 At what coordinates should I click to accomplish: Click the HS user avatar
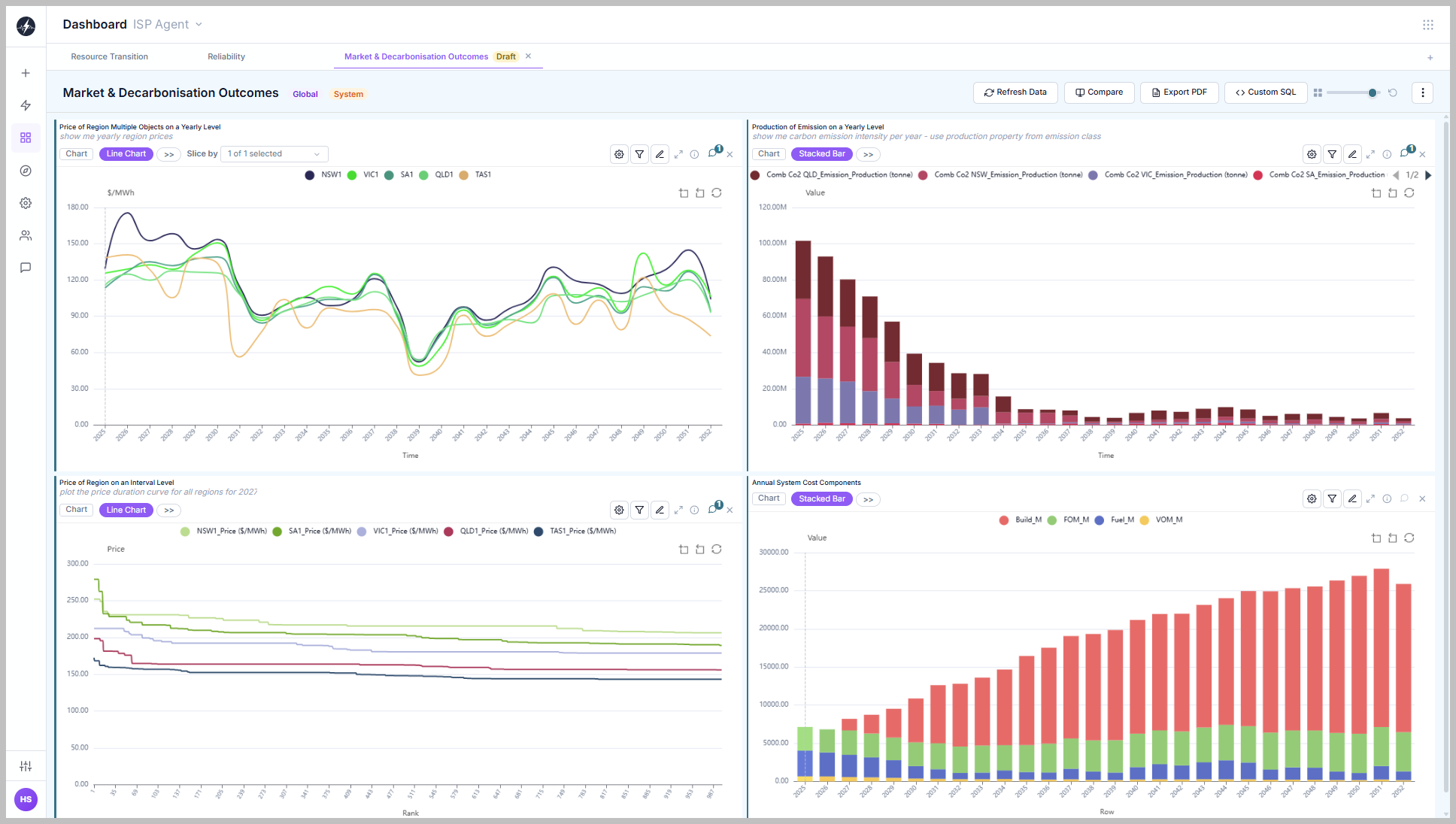[x=26, y=799]
